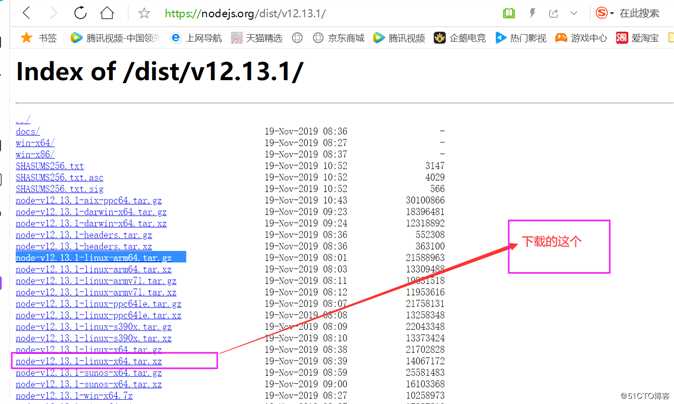Click the forward navigation arrow
The image size is (674, 404).
click(x=54, y=13)
